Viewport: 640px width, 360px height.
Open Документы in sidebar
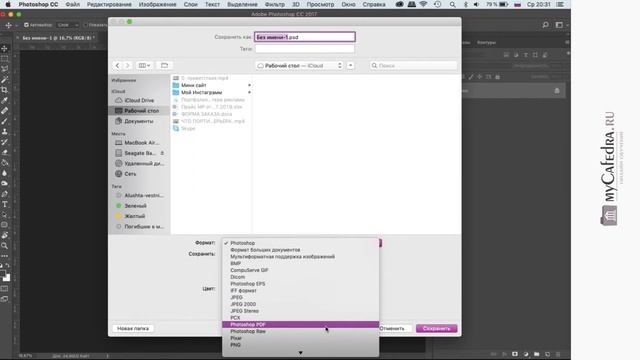[139, 121]
